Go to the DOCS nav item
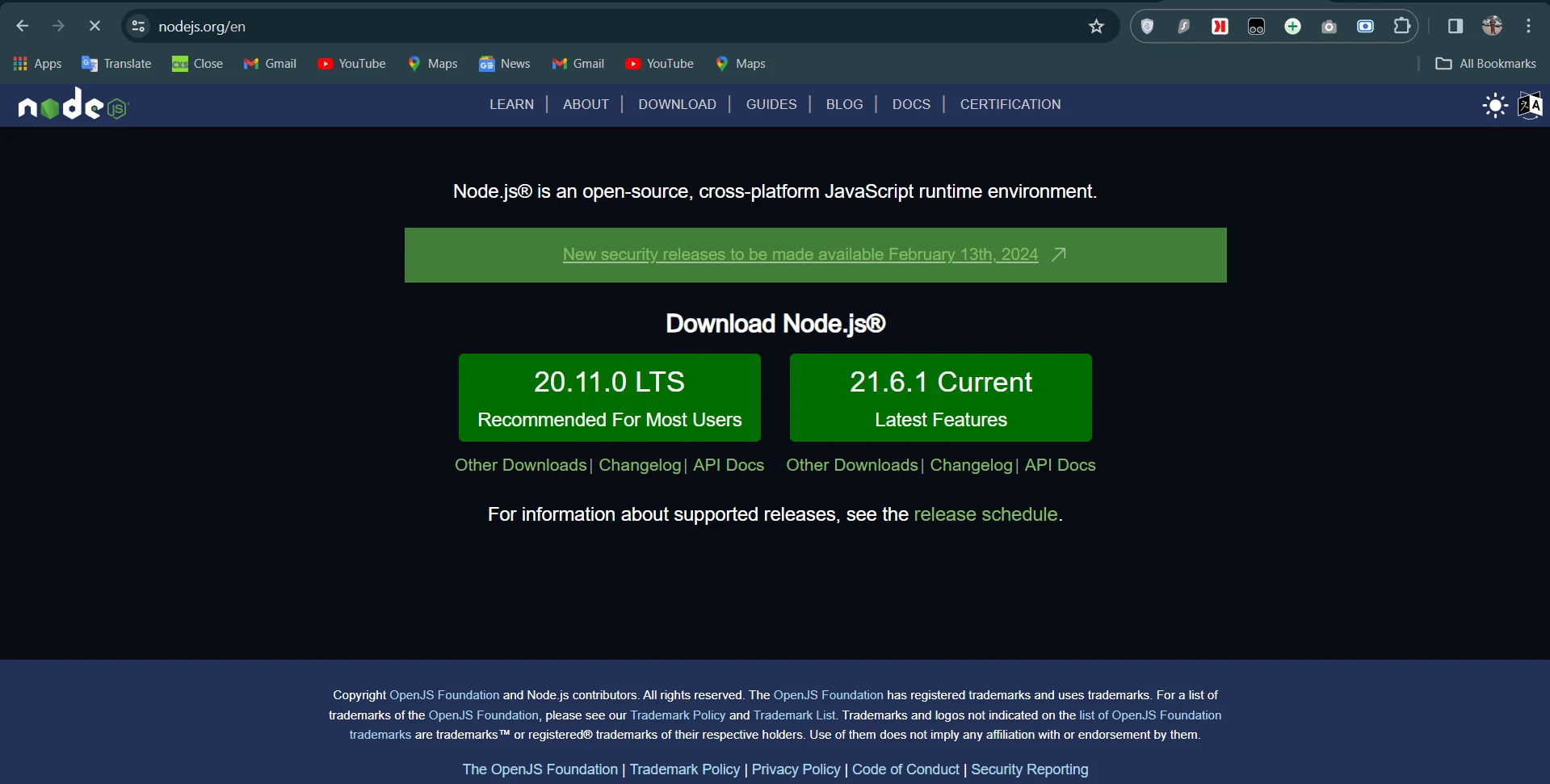This screenshot has height=784, width=1550. [x=911, y=104]
